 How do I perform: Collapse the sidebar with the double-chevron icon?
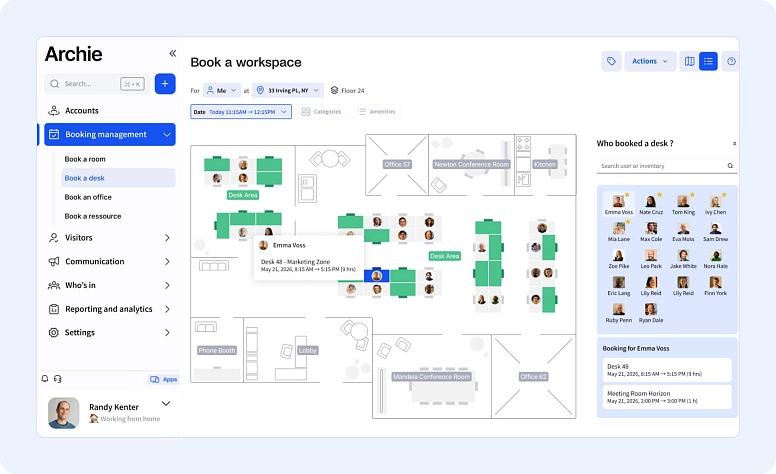(x=172, y=54)
